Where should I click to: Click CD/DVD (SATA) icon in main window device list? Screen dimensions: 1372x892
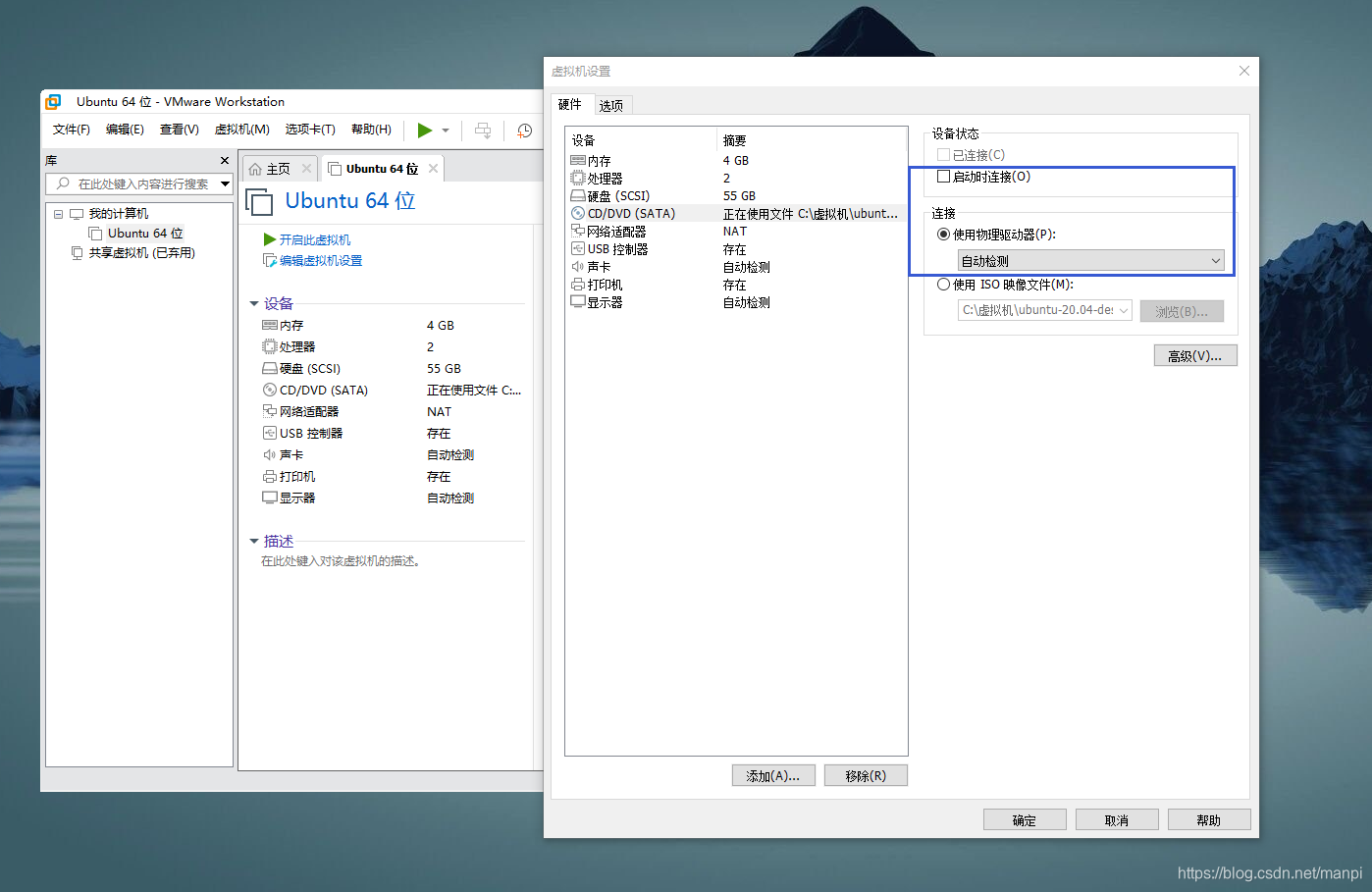tap(270, 391)
